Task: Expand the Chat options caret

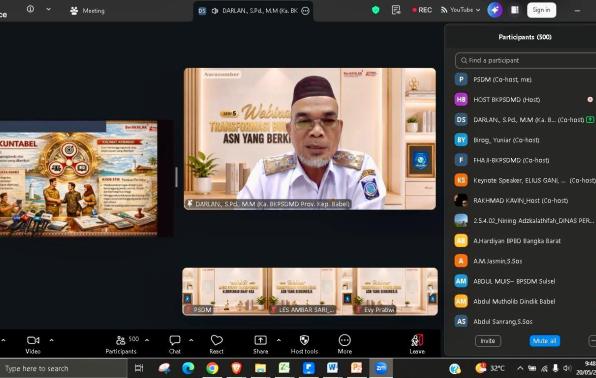Action: coord(191,340)
